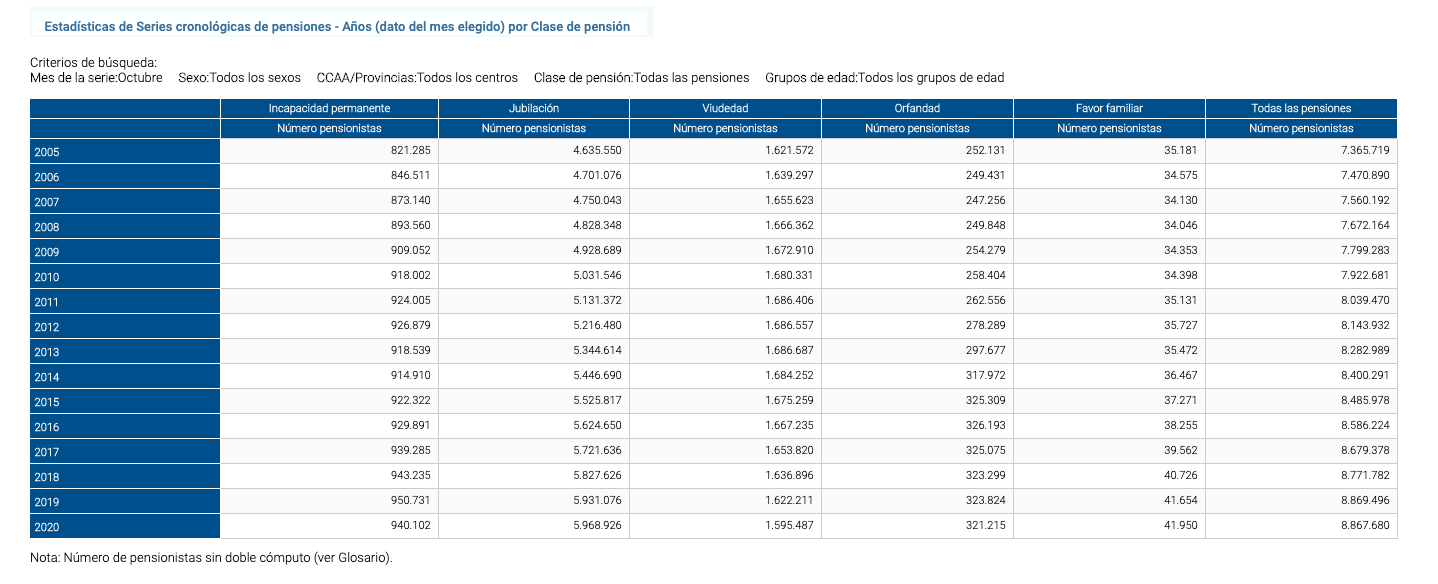Select the Jubilación value 5.968.926 for 2020
This screenshot has height=584, width=1438.
pyautogui.click(x=592, y=526)
